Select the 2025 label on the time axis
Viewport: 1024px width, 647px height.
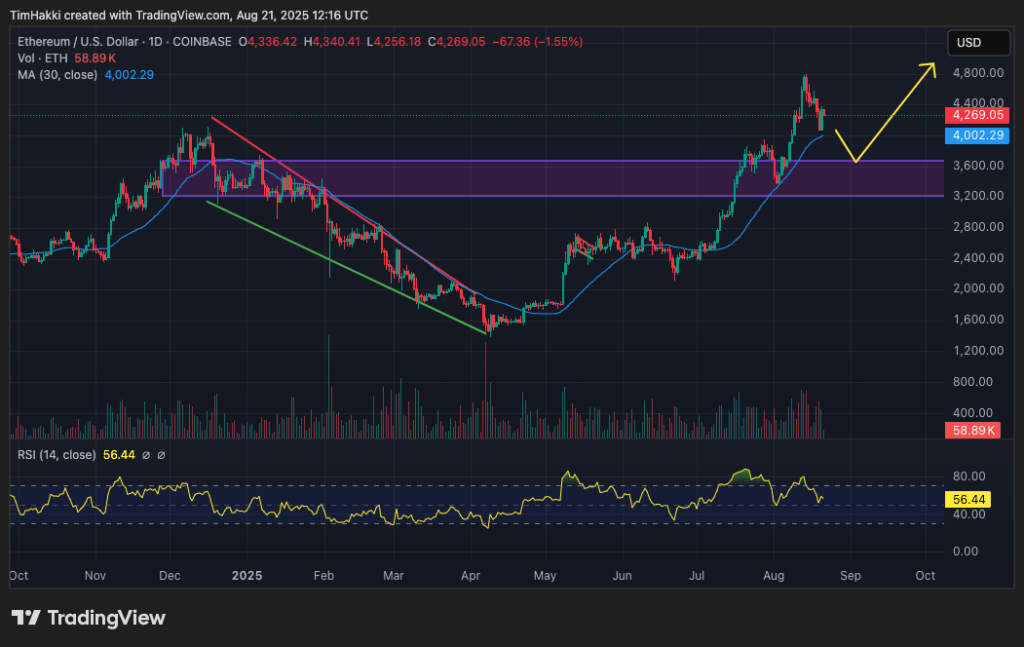pyautogui.click(x=246, y=576)
